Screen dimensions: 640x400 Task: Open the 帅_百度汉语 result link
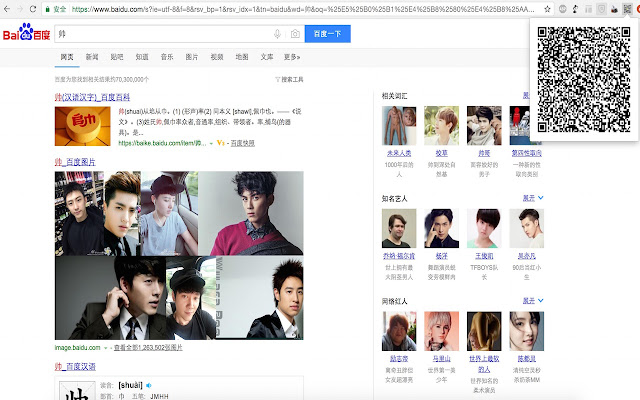tap(75, 367)
